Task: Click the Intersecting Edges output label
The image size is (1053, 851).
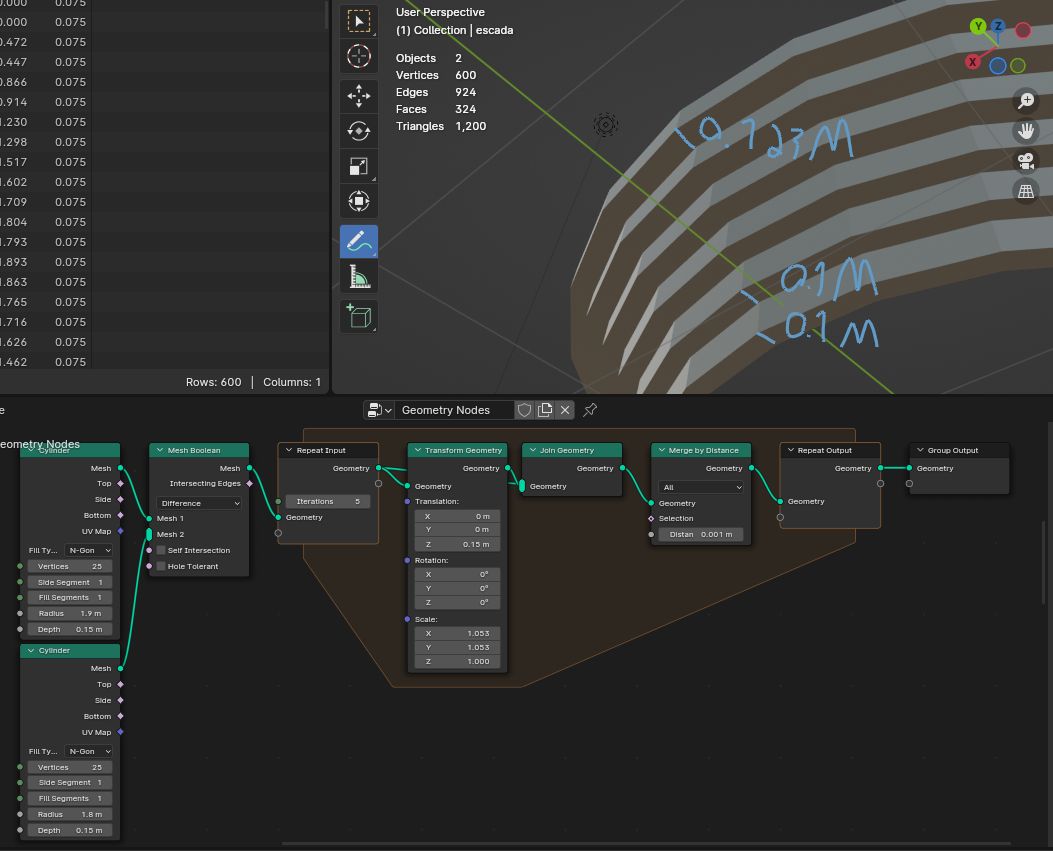Action: [x=205, y=484]
